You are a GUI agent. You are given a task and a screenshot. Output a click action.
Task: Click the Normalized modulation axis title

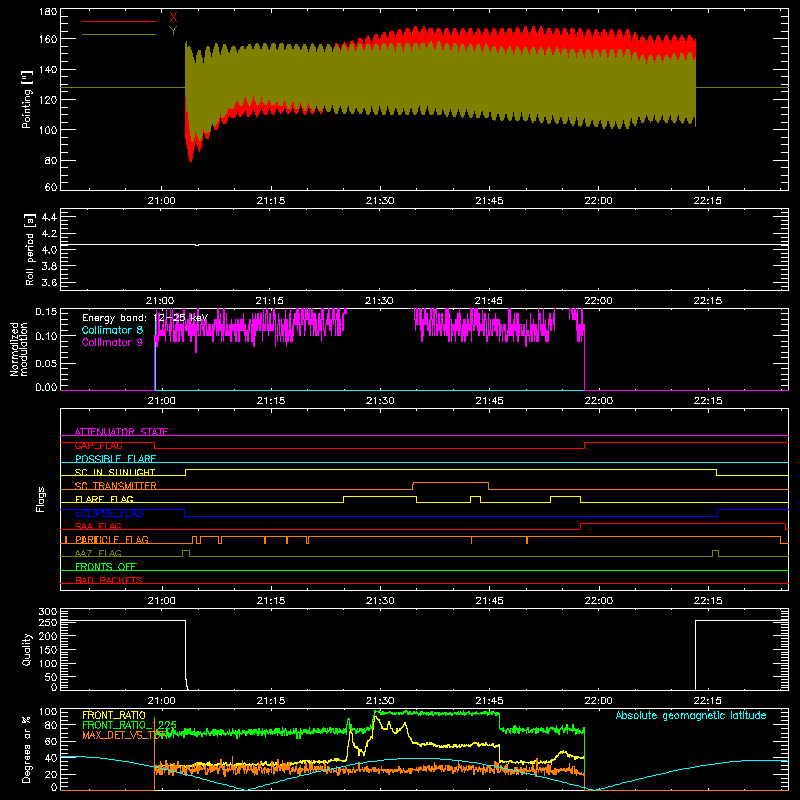pyautogui.click(x=19, y=349)
